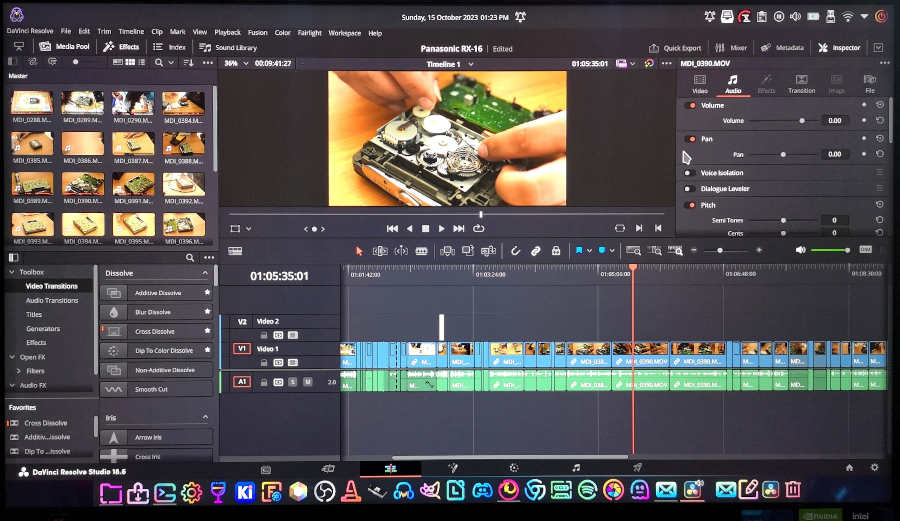Stop playback in the viewer

point(425,228)
